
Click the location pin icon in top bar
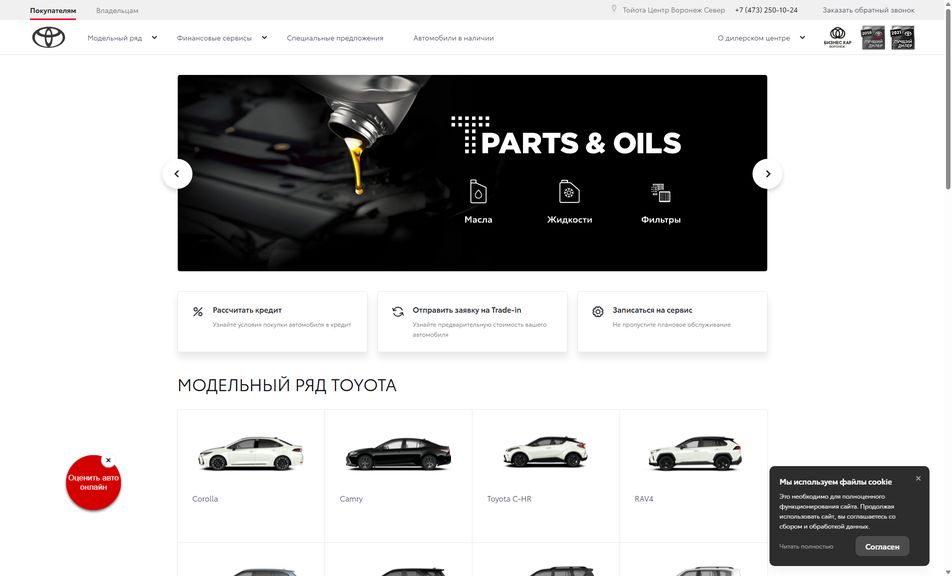click(614, 9)
